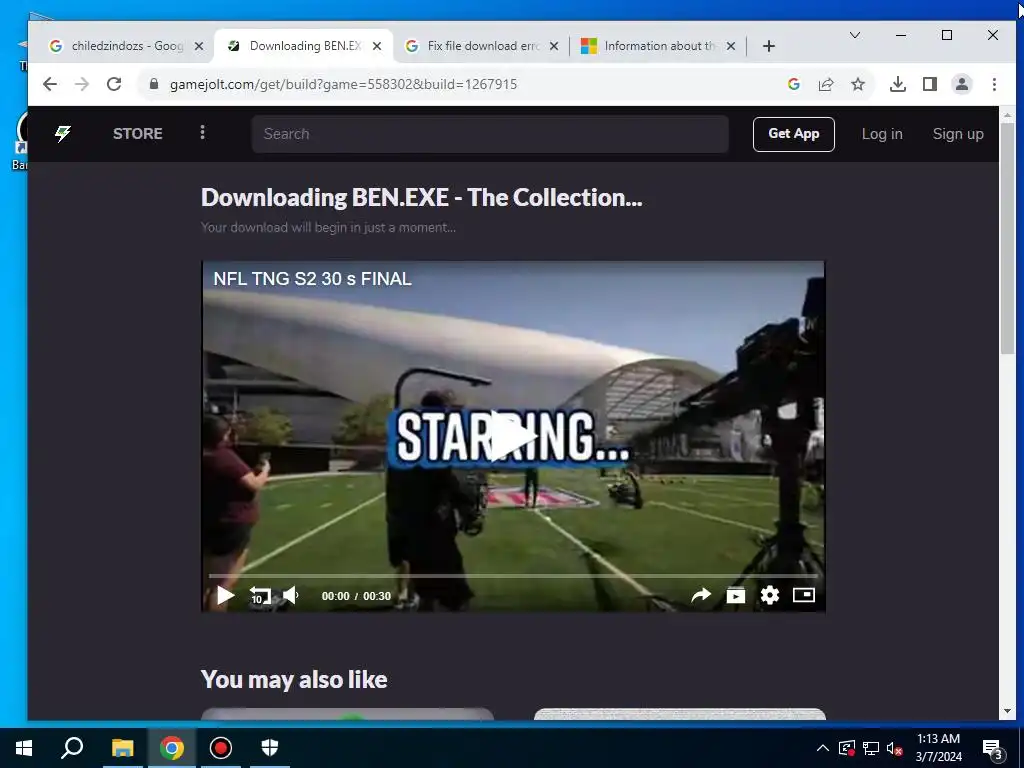1024x768 pixels.
Task: Click the Get App button
Action: click(x=793, y=134)
